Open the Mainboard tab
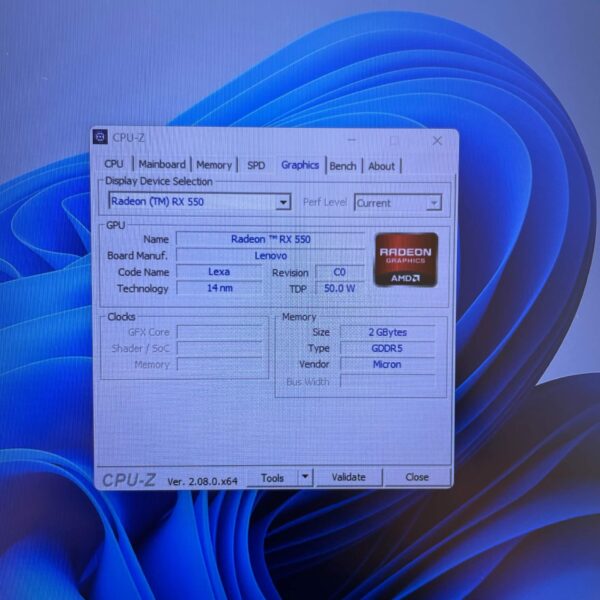This screenshot has height=600, width=600. 162,165
